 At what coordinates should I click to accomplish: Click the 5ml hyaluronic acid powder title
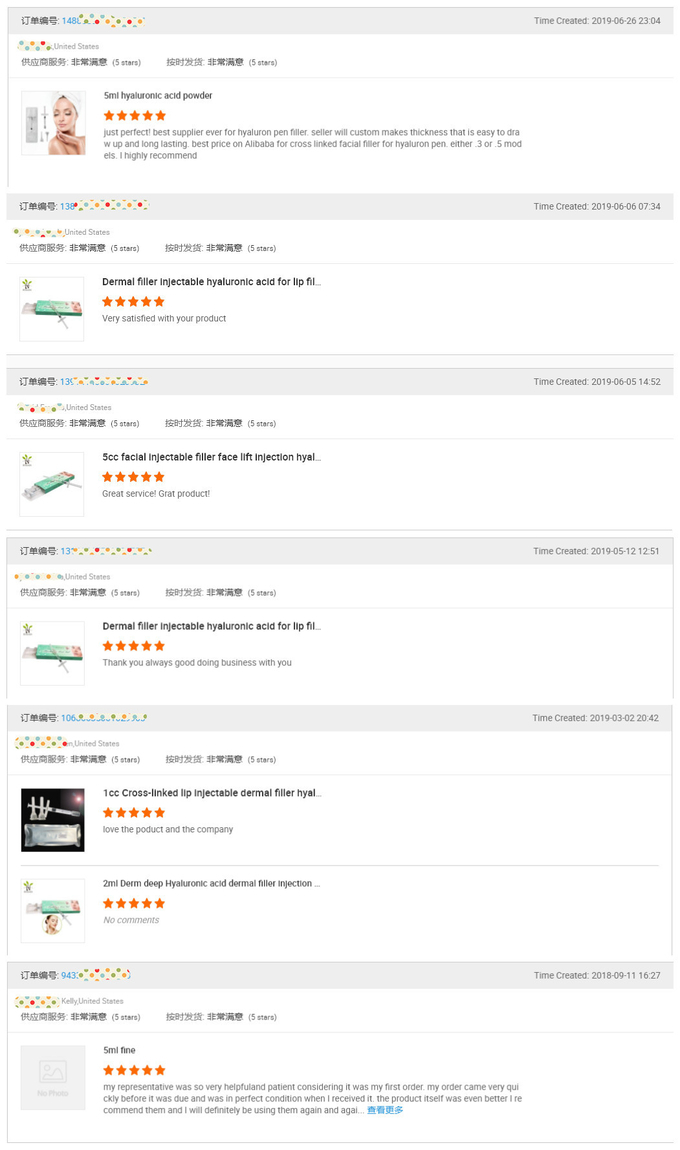[158, 96]
